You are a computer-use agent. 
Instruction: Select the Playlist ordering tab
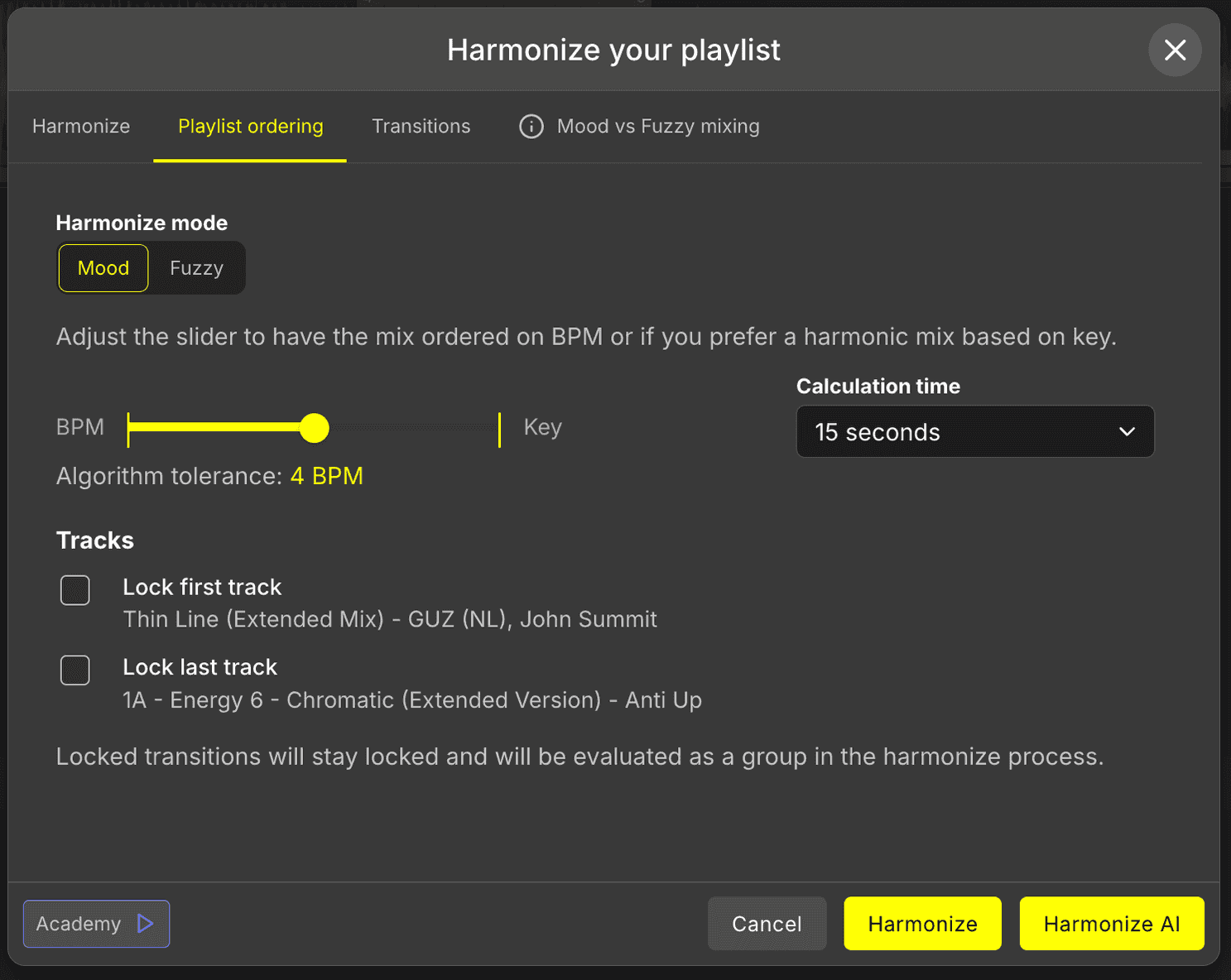click(250, 126)
